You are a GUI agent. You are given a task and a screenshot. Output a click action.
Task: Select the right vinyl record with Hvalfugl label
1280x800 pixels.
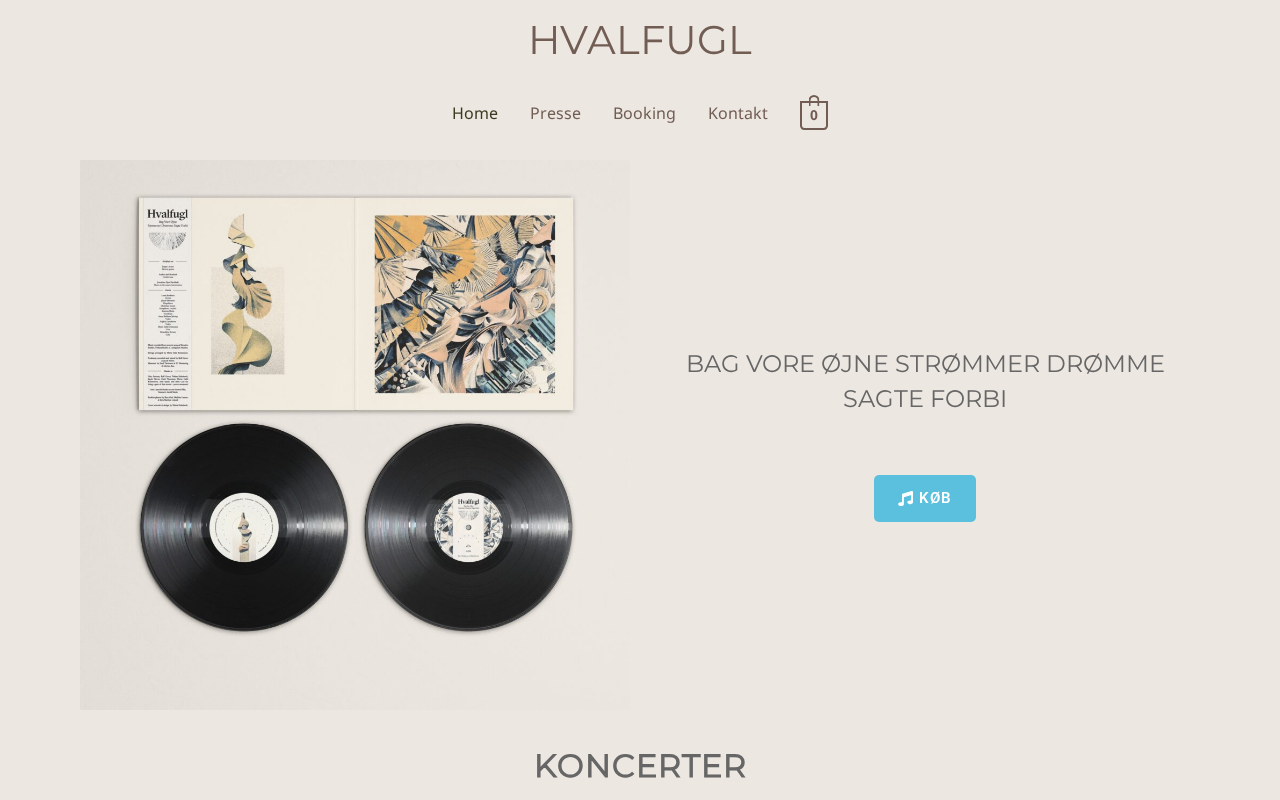pyautogui.click(x=468, y=528)
